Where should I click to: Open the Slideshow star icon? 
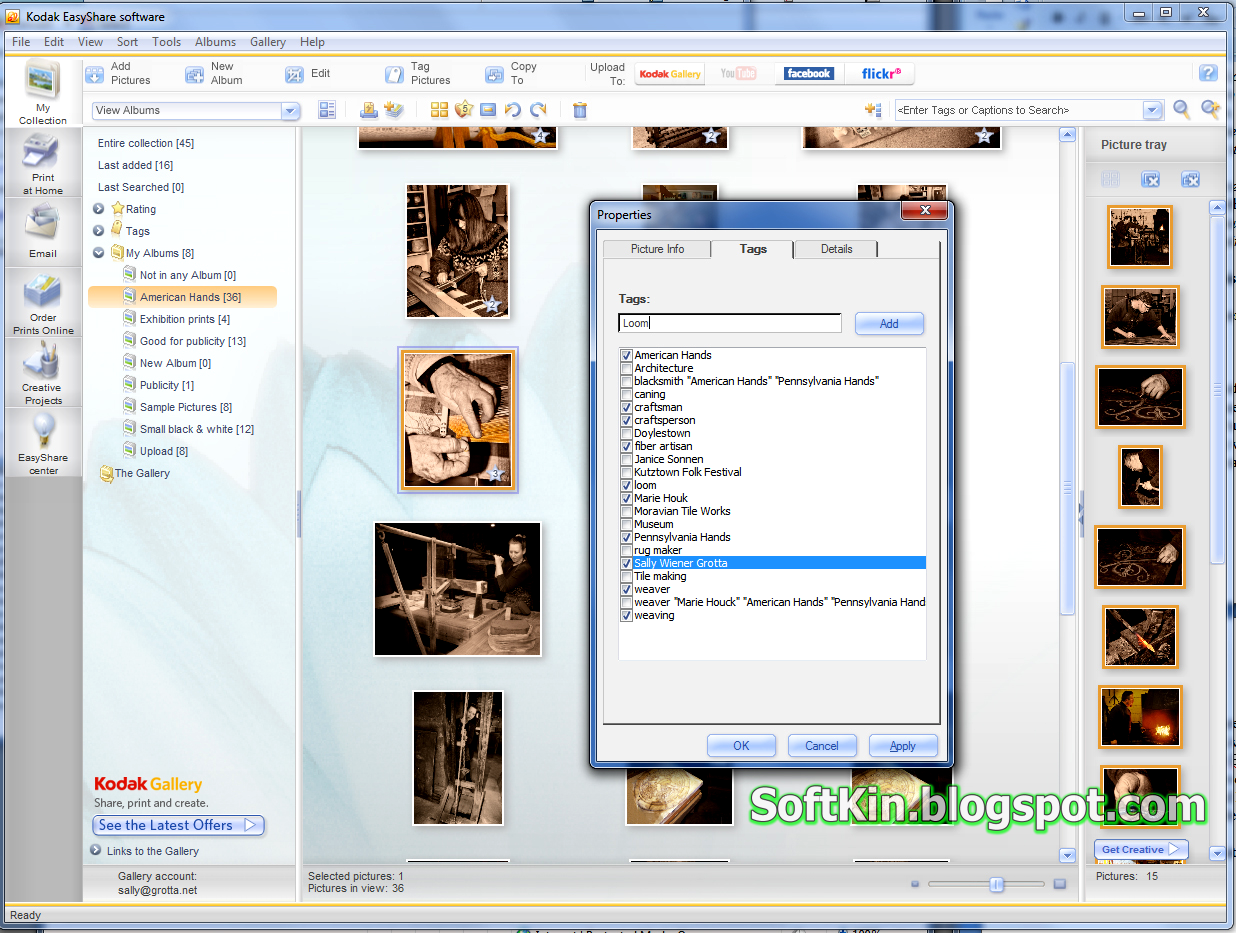[463, 110]
